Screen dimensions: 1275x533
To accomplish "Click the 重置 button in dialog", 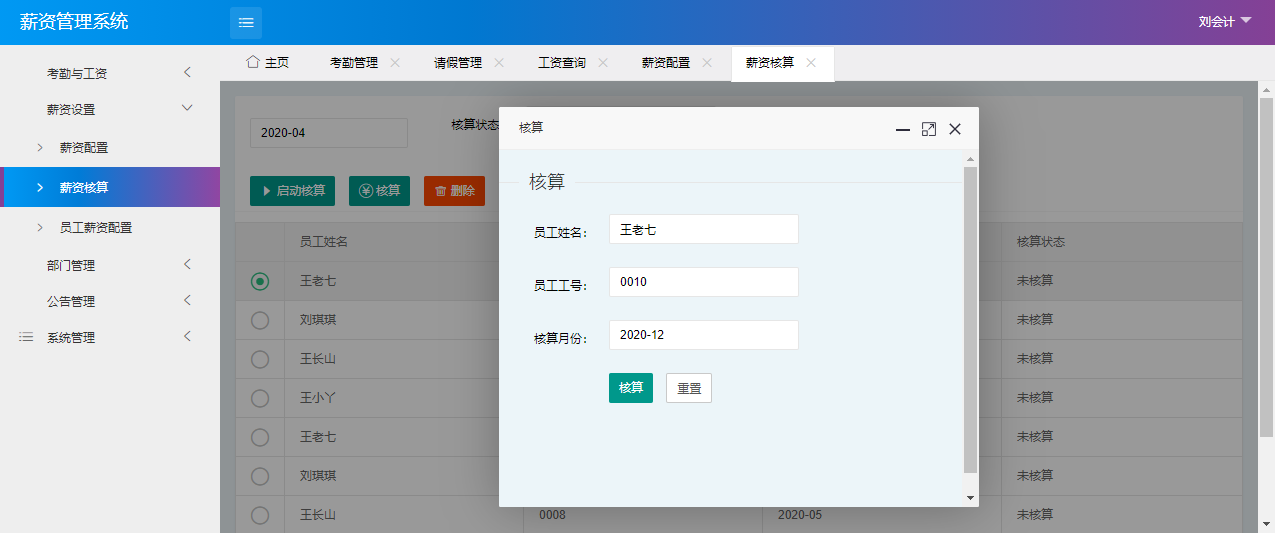I will click(689, 388).
